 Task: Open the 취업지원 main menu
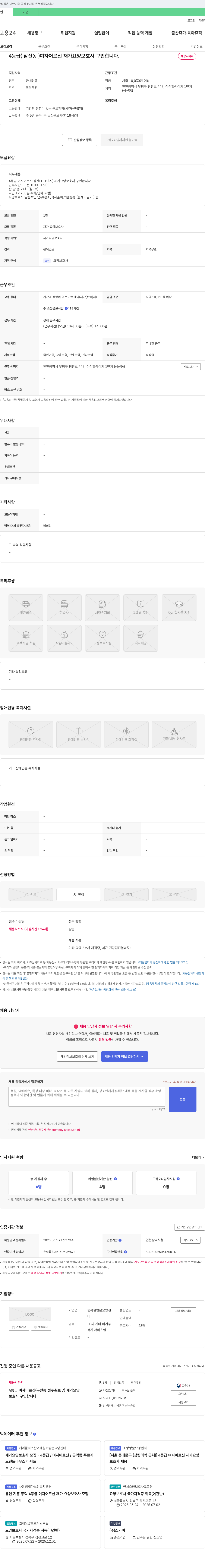point(68,33)
